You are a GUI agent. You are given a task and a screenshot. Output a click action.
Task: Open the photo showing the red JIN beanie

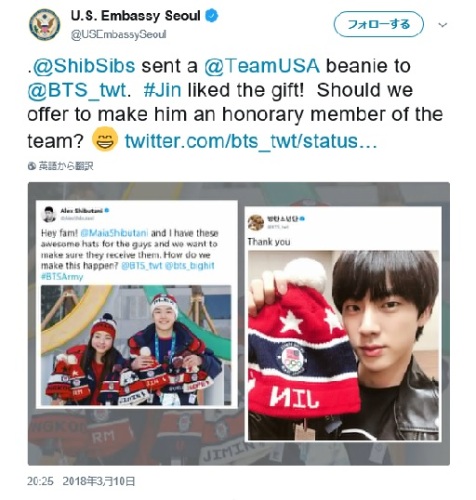click(343, 345)
